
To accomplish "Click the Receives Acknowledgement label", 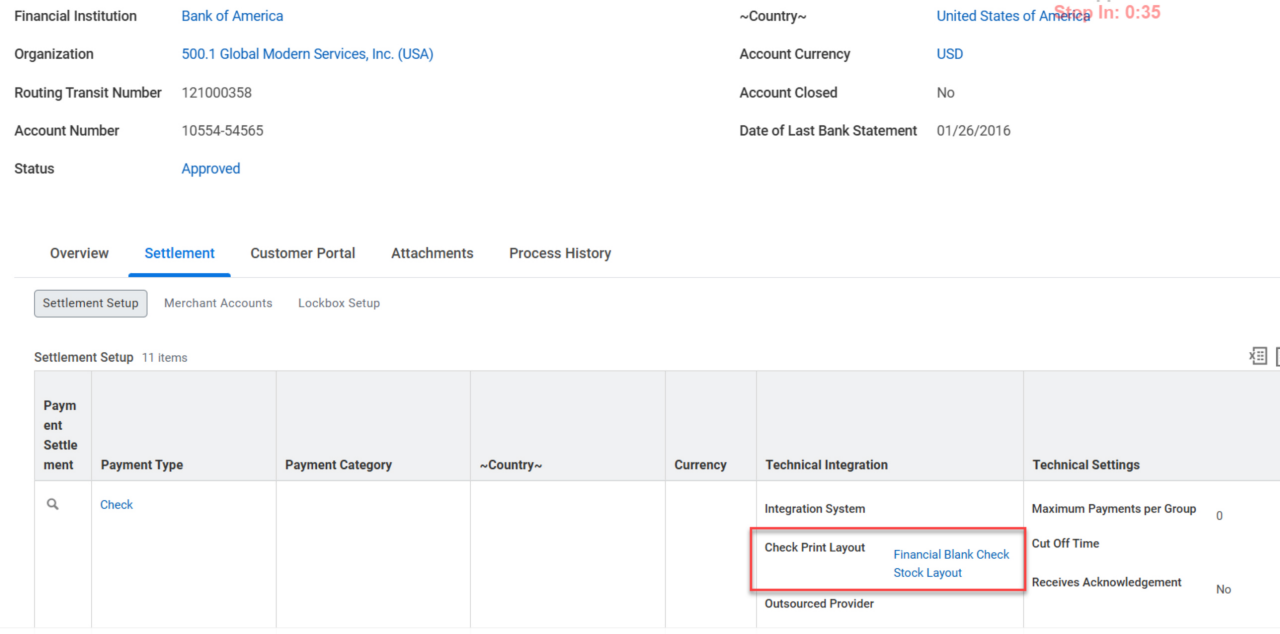I will point(1107,582).
